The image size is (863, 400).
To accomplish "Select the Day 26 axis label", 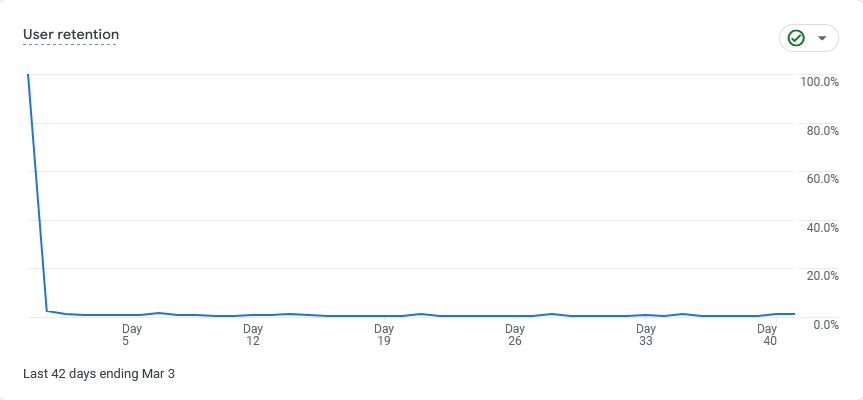I will [x=515, y=334].
